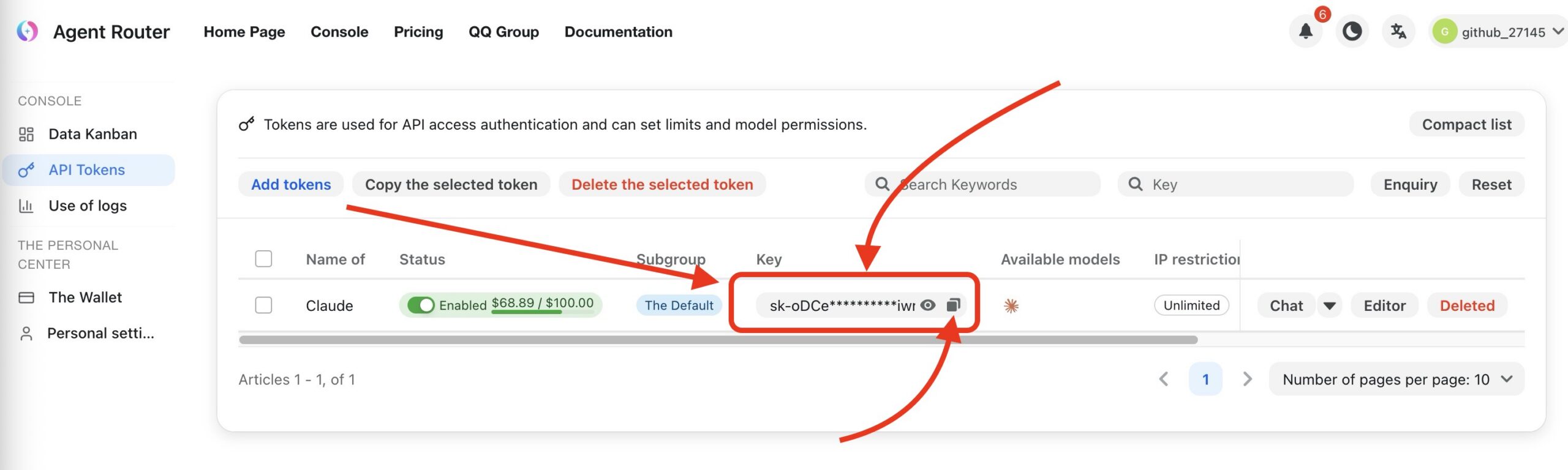Open the Documentation menu item
Viewport: 1568px width, 470px height.
click(618, 32)
